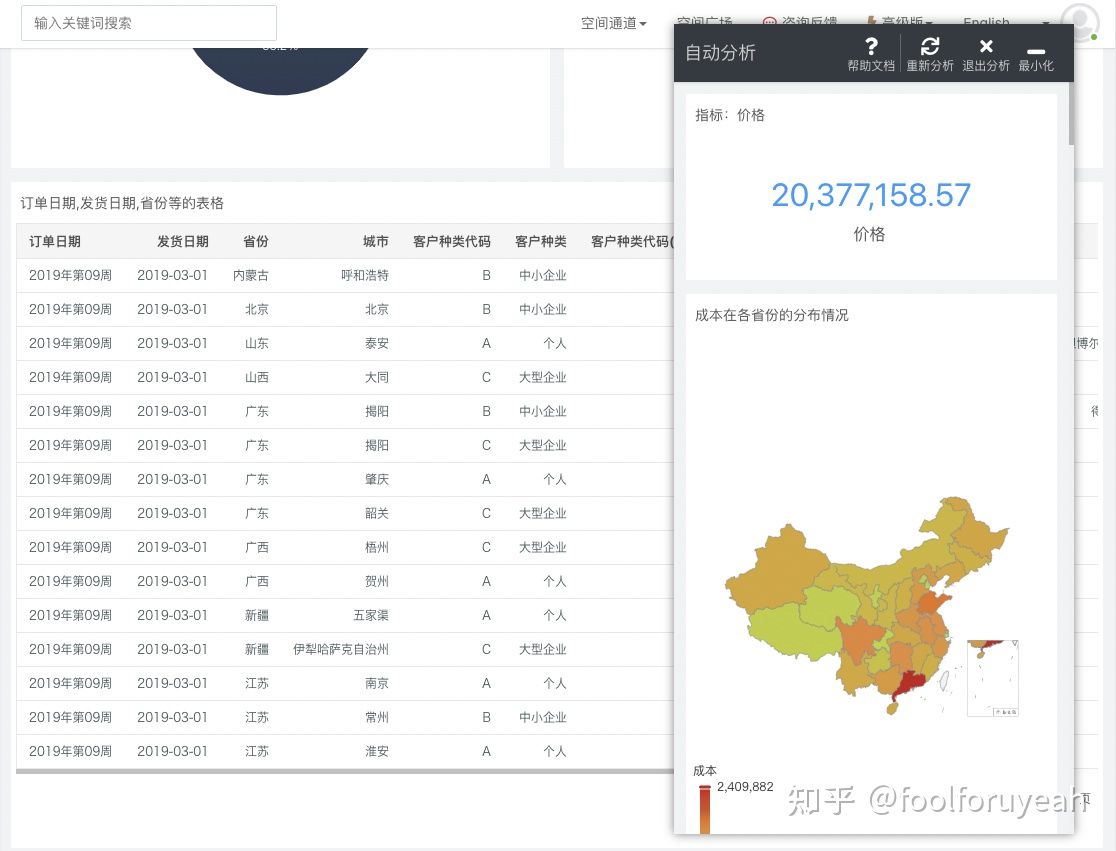Click the 自动分析 panel vertical scrollbar
Viewport: 1116px width, 851px height.
(1070, 114)
